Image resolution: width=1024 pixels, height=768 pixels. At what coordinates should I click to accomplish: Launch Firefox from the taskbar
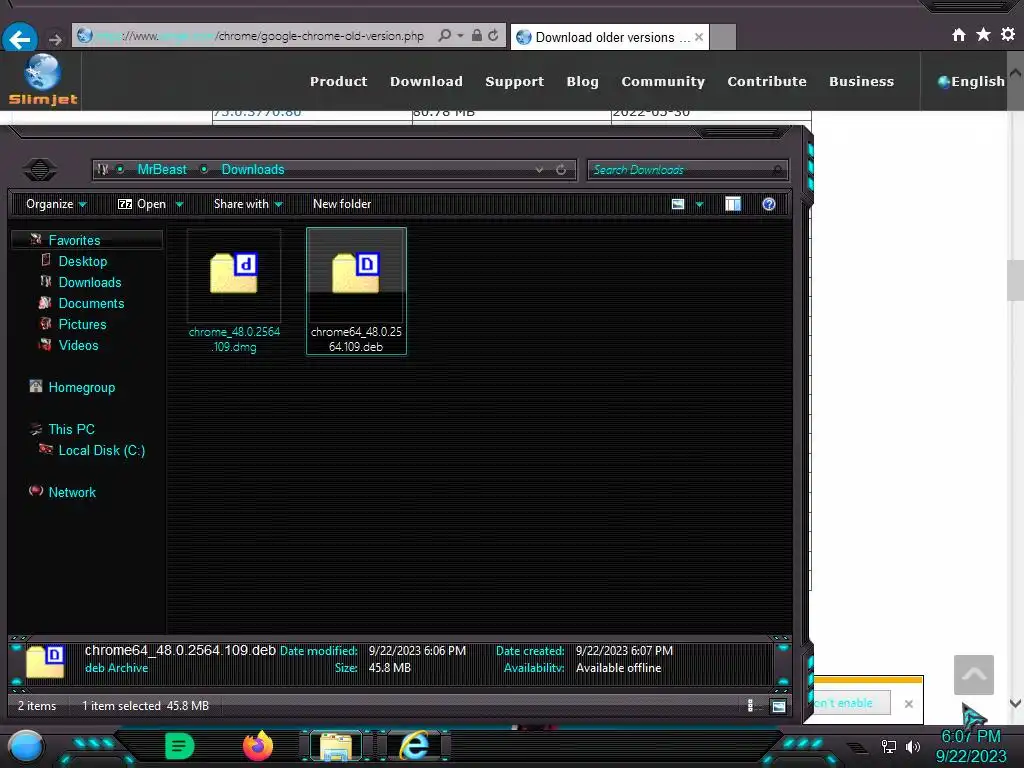point(258,746)
